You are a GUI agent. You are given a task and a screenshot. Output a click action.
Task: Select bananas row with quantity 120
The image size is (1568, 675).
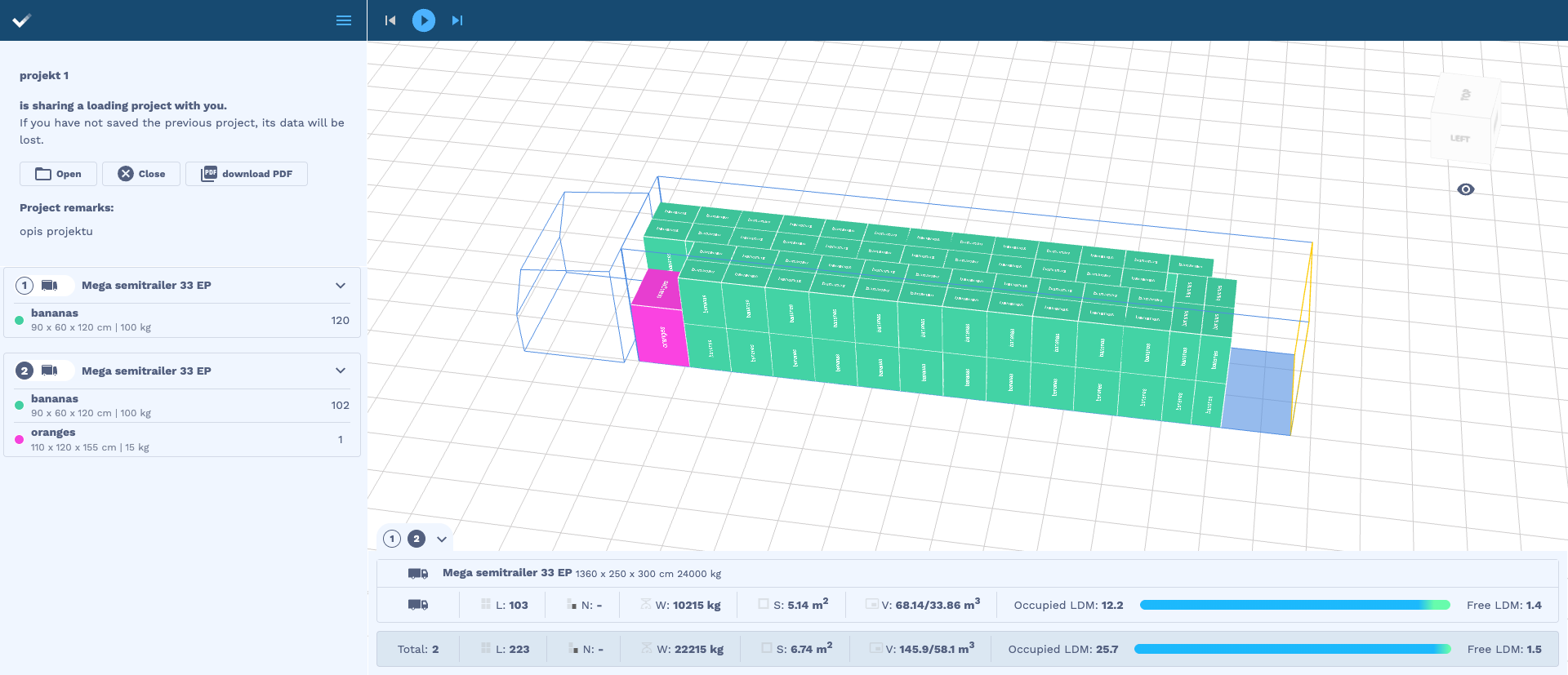[x=182, y=320]
